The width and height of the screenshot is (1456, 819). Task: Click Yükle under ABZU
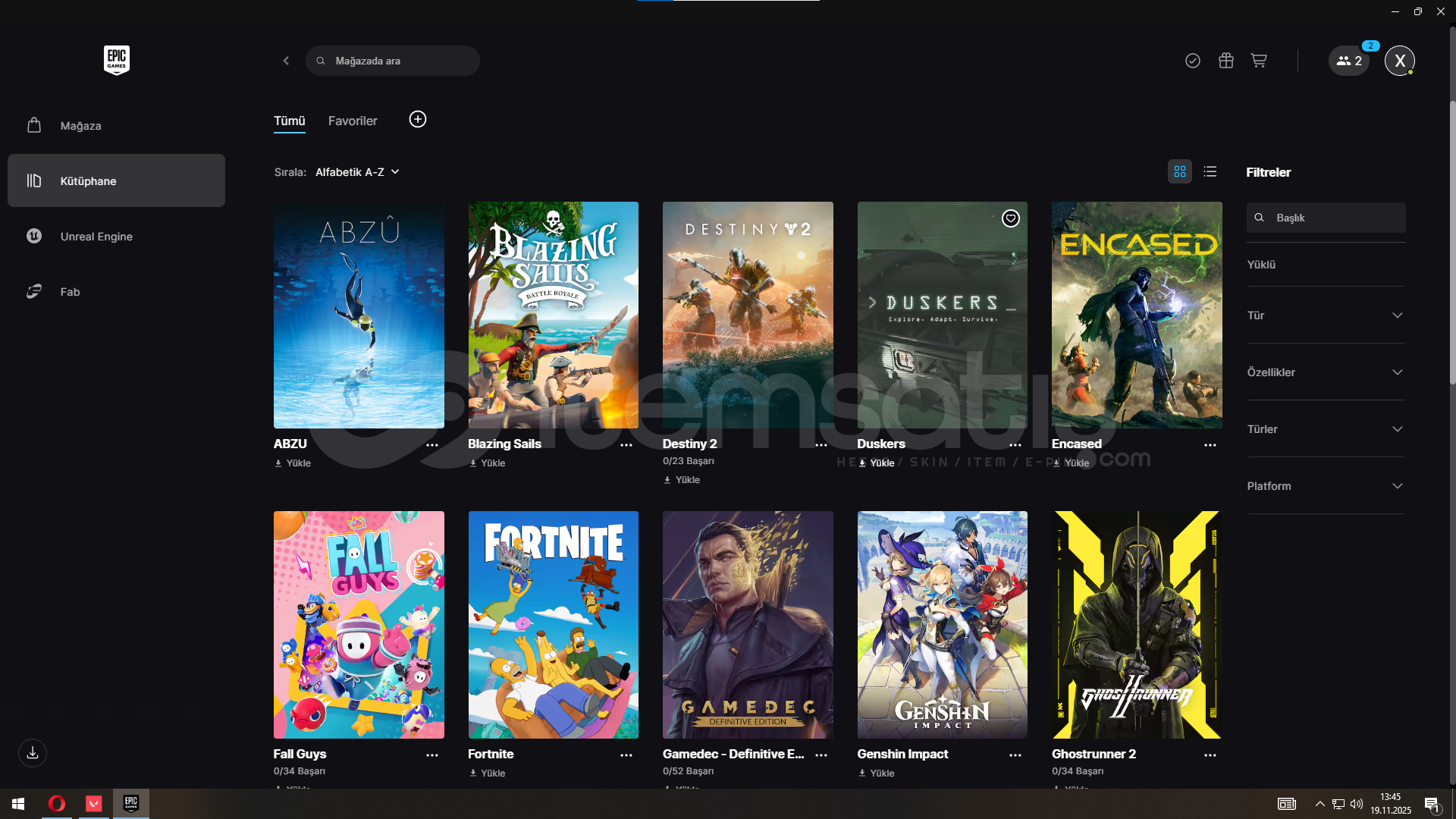[293, 463]
